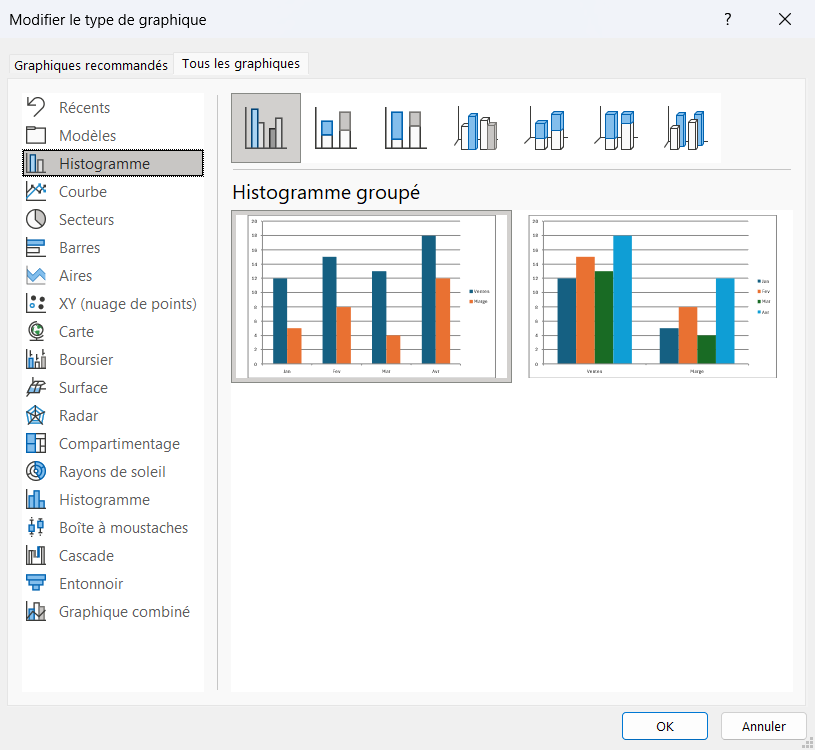Click the Boursier stock chart icon
815x750 pixels.
(x=36, y=360)
